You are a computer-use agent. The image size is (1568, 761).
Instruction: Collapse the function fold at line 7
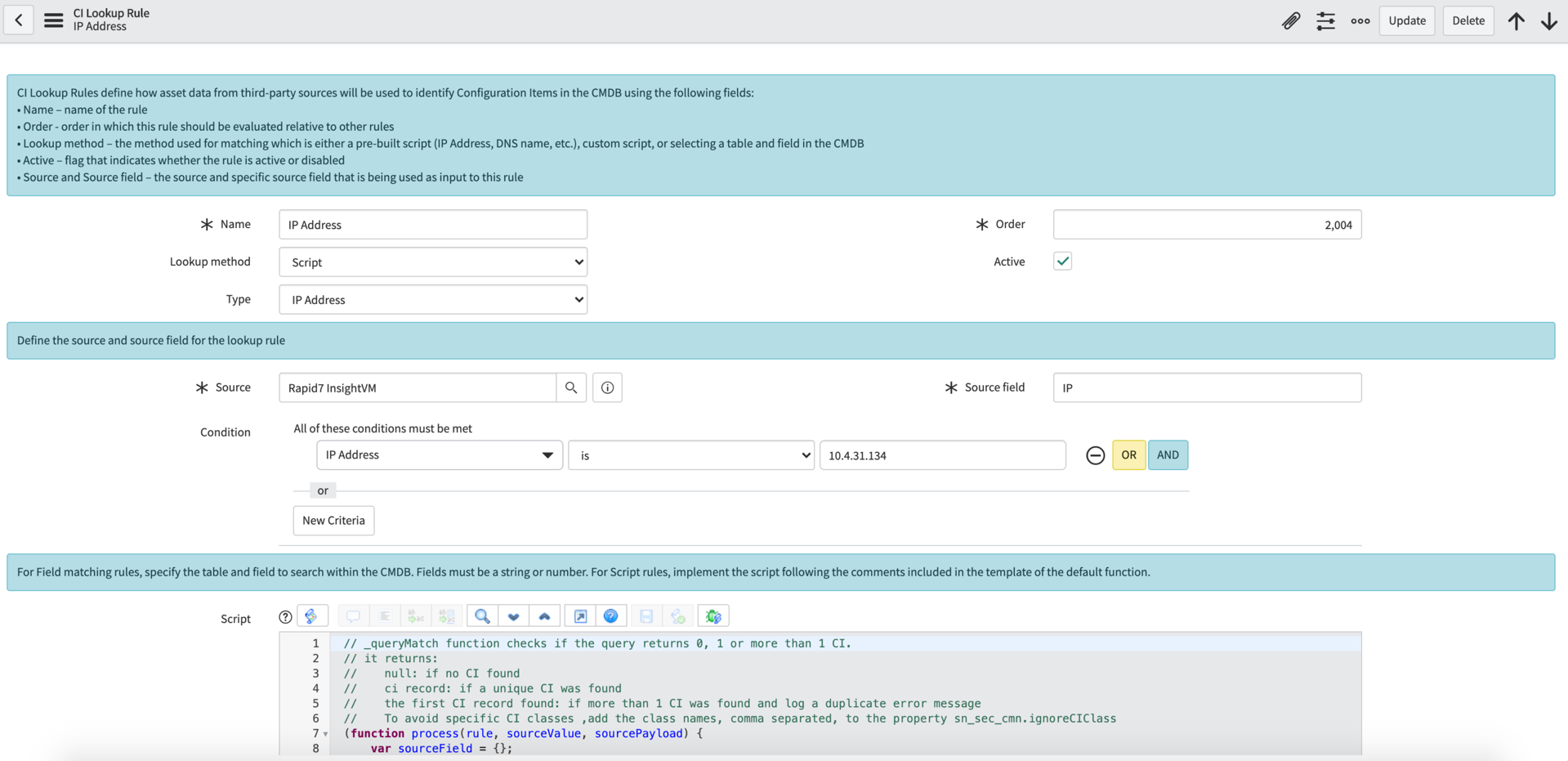click(x=325, y=734)
